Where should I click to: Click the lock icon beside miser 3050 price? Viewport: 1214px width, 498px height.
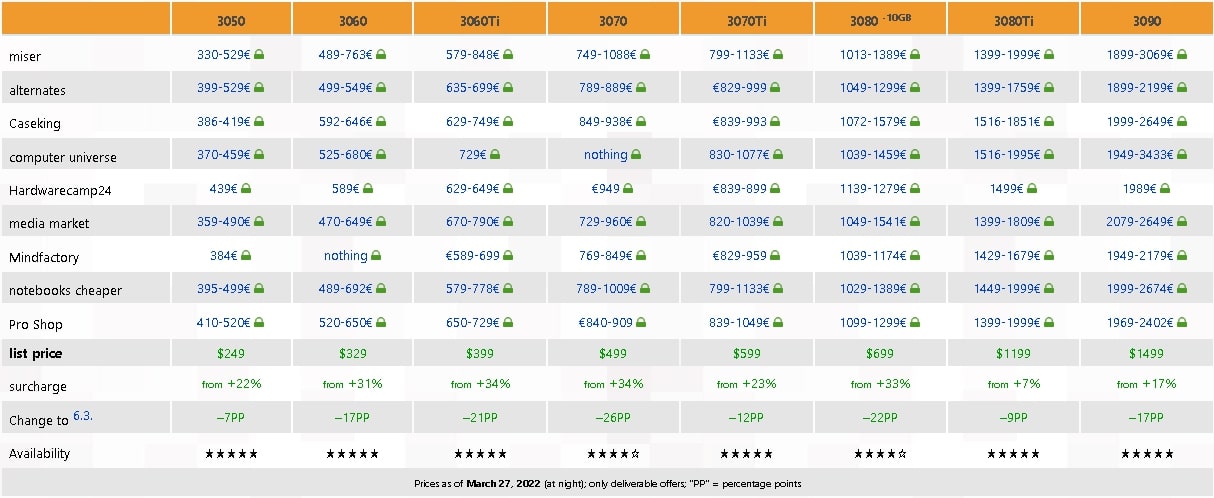click(258, 55)
